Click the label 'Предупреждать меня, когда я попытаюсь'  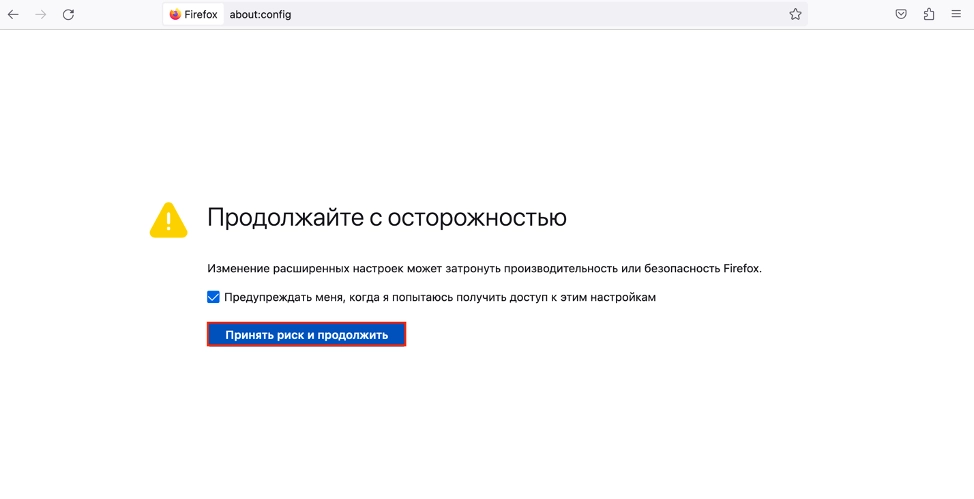click(339, 297)
